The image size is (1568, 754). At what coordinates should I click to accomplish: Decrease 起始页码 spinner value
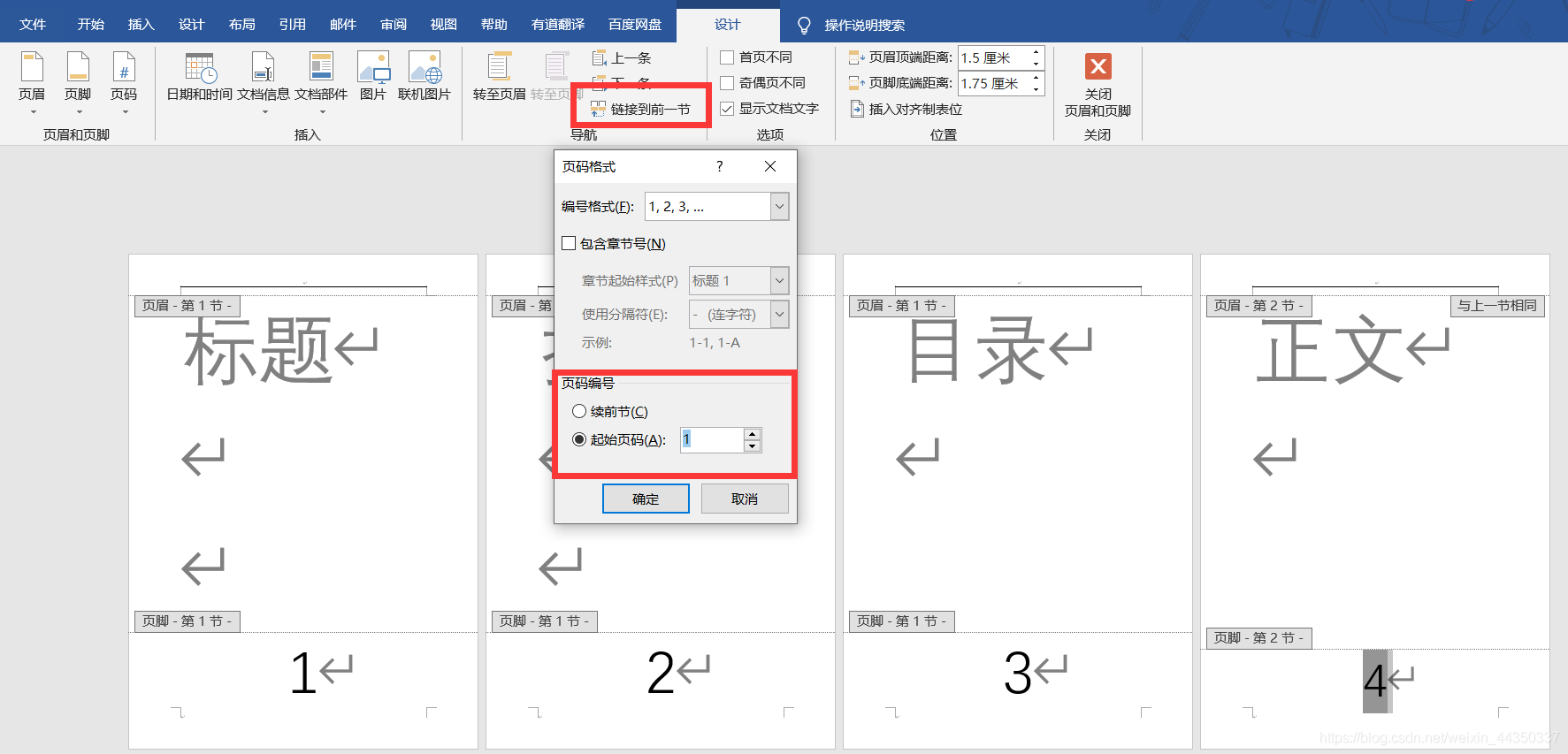752,446
